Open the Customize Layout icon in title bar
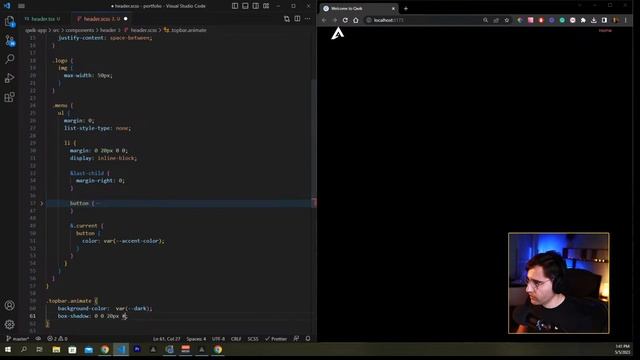Viewport: 640px width, 360px height. 266,6
